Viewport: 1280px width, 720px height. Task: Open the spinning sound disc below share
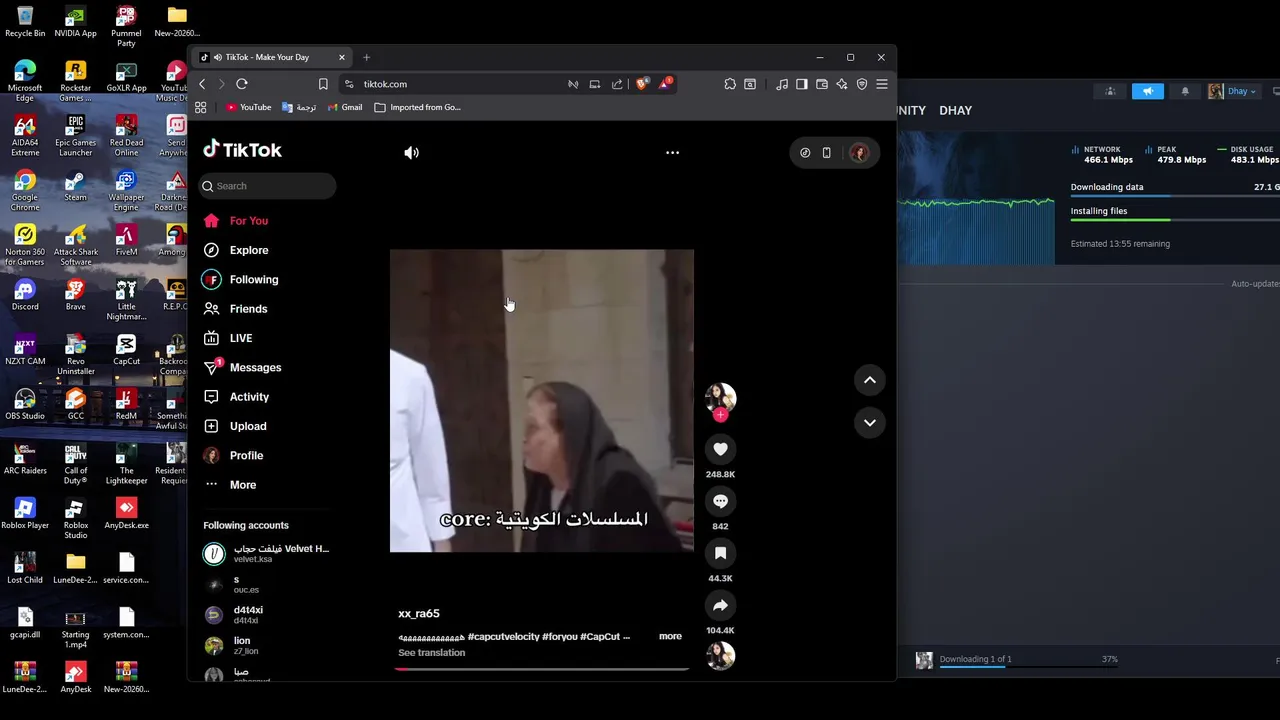(720, 655)
